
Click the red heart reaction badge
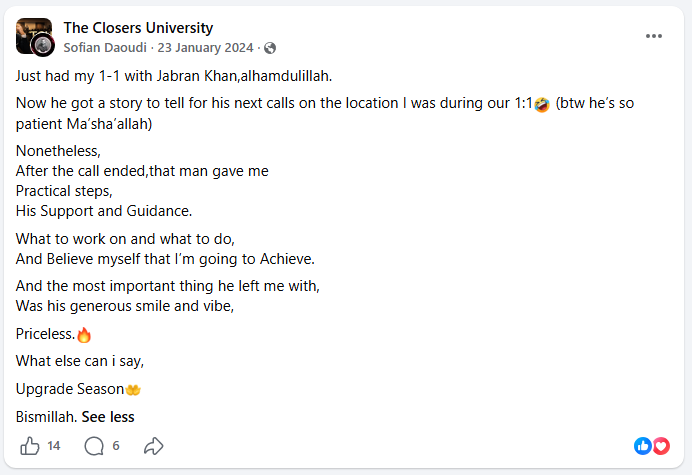(661, 446)
